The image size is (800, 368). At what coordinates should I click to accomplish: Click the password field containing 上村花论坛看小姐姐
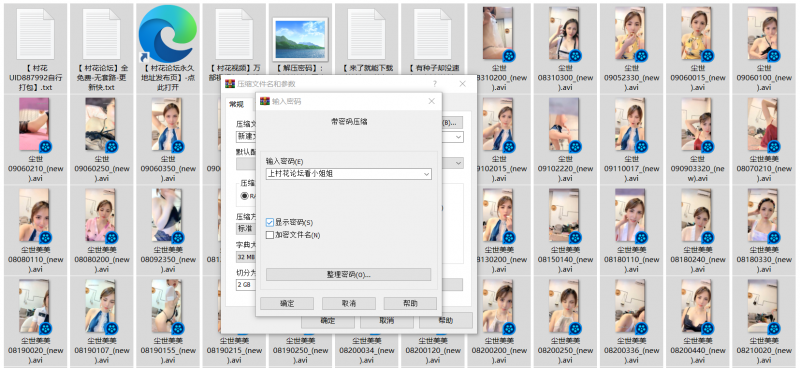(x=348, y=174)
